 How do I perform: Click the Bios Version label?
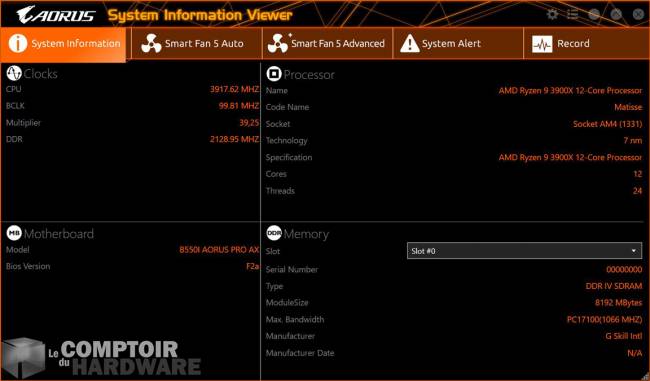(x=28, y=266)
